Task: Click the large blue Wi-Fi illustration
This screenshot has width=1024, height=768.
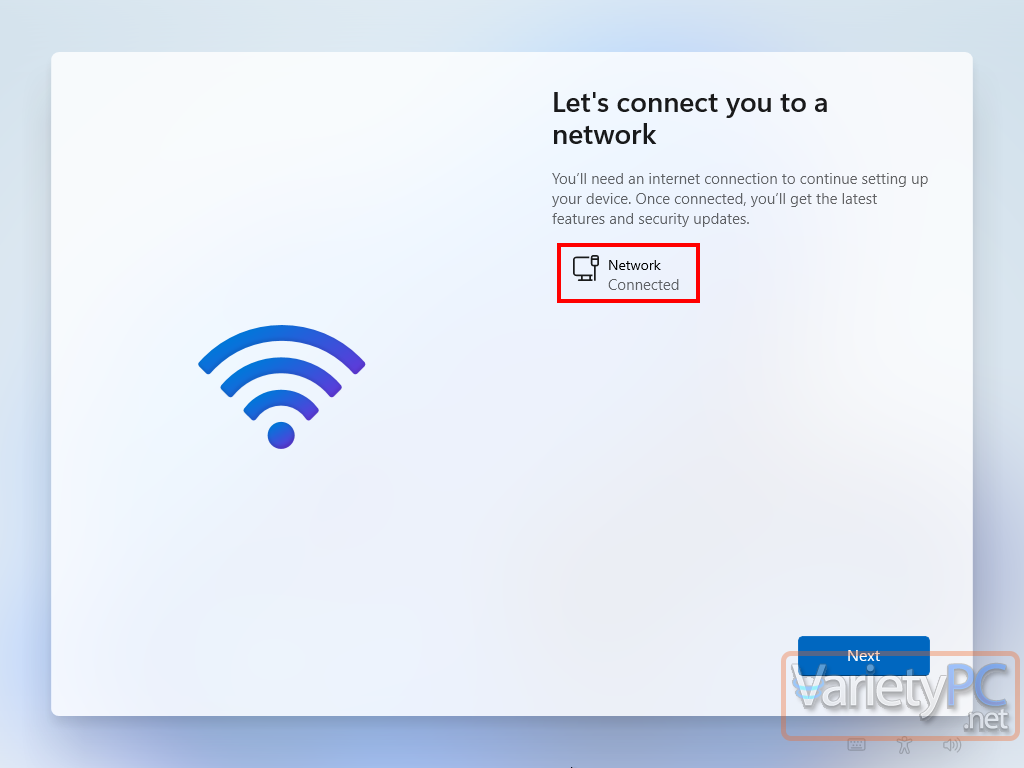Action: (x=281, y=387)
